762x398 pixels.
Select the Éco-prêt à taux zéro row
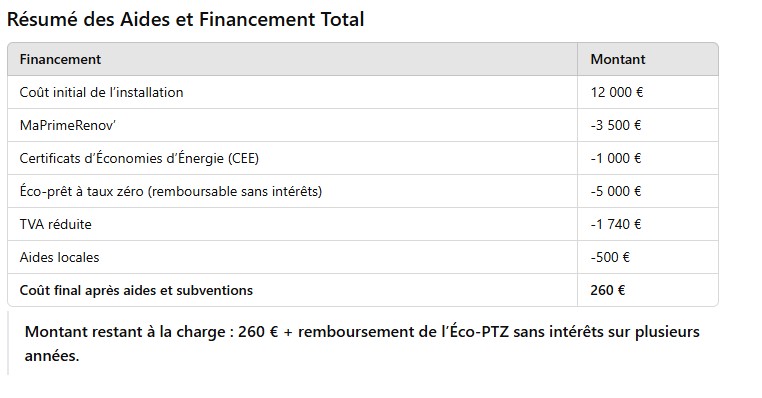pos(363,191)
